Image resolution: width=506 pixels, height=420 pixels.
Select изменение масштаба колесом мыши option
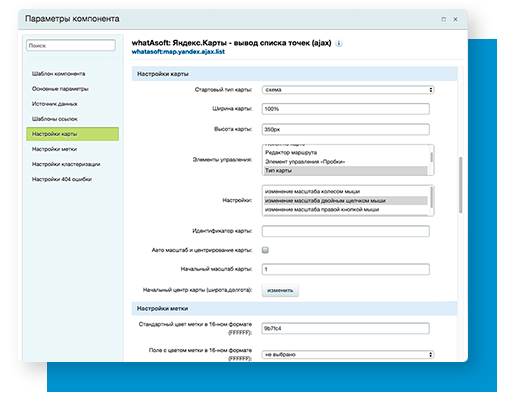(x=345, y=191)
